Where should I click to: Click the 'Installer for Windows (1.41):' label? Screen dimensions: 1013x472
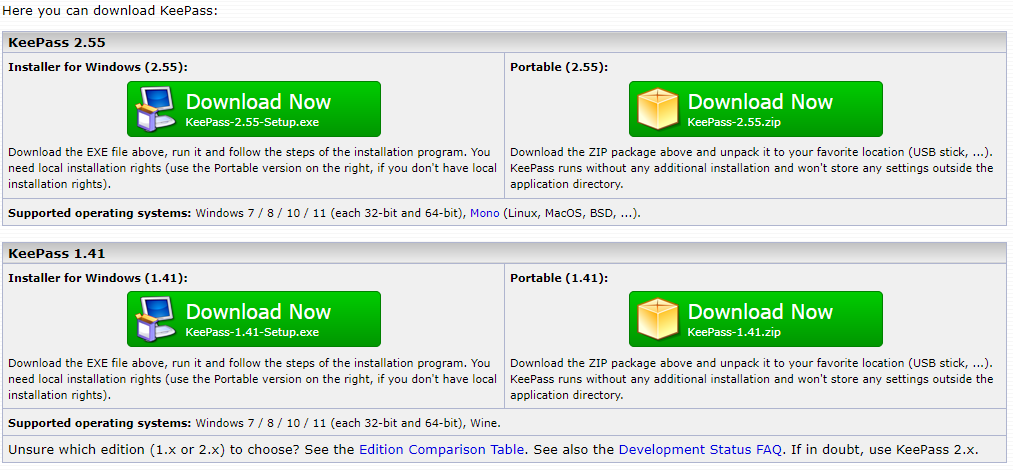98,278
